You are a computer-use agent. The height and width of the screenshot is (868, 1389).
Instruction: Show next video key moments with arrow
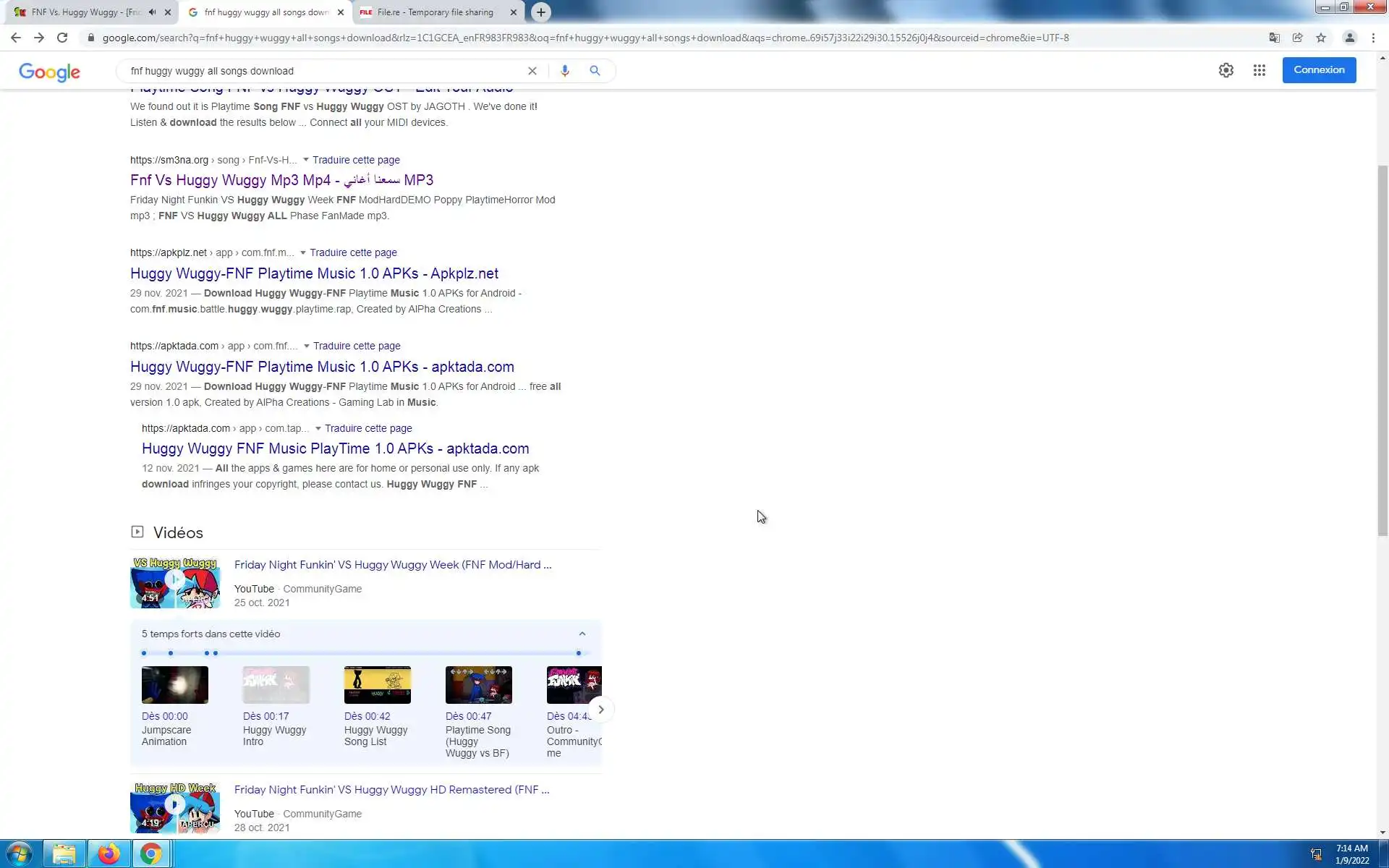coord(600,710)
